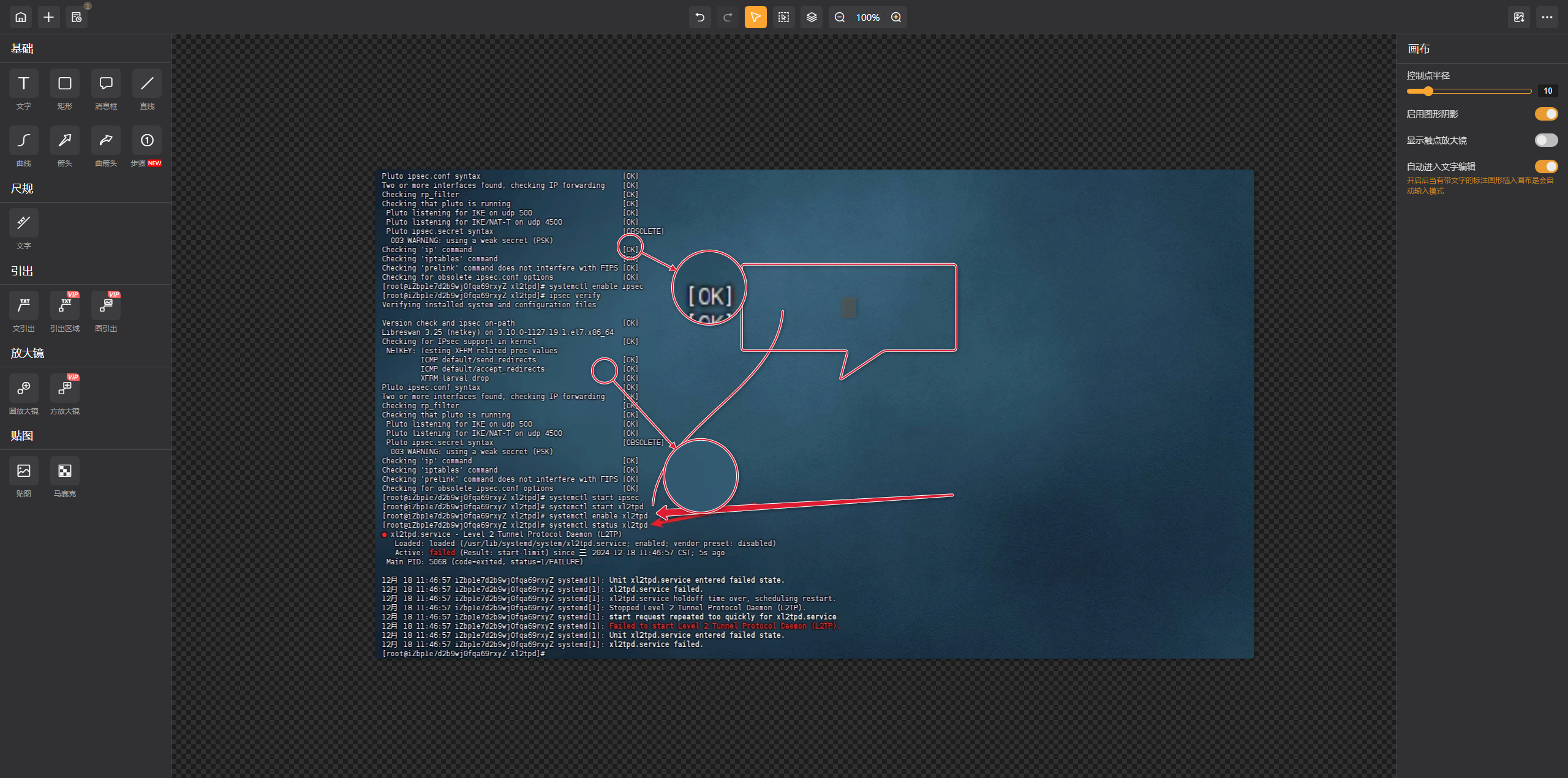Click the 基础 section heading
1568x778 pixels.
pos(22,48)
